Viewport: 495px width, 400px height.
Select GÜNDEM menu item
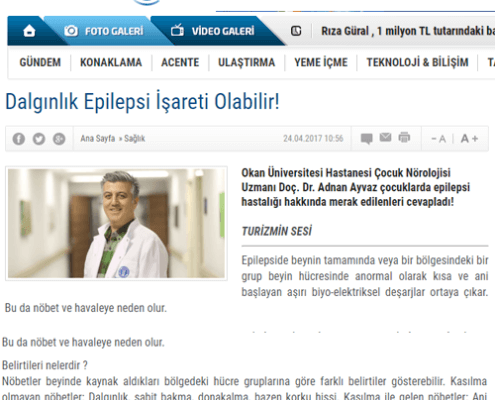(x=40, y=62)
